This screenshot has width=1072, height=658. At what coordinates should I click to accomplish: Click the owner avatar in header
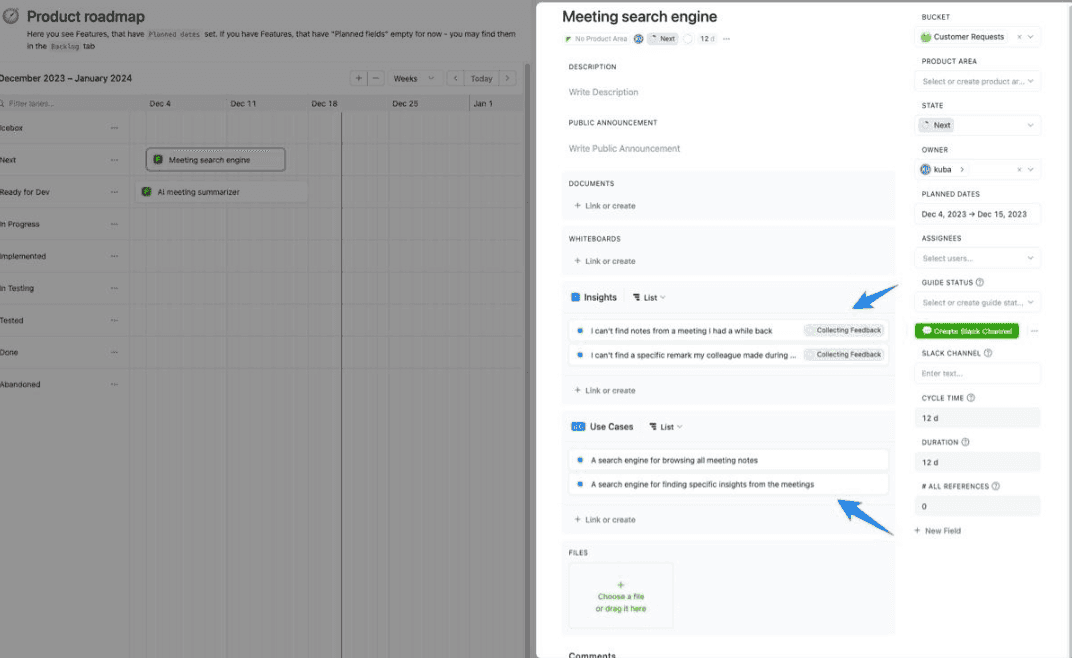(638, 39)
